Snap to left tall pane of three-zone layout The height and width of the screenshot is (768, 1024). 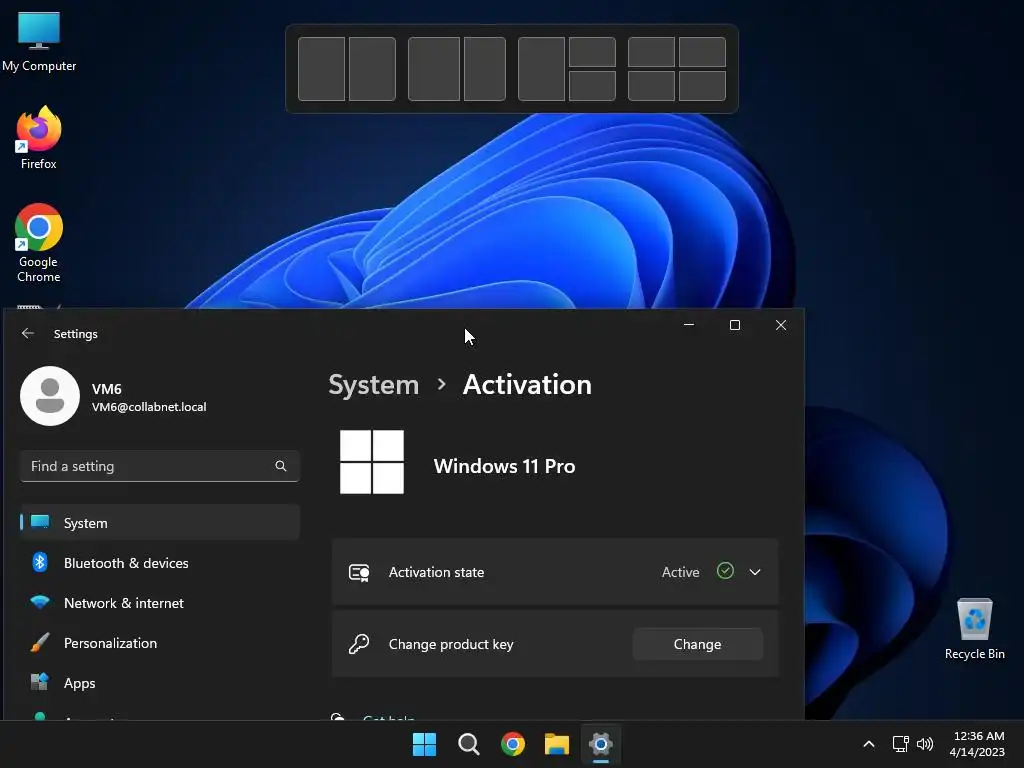pyautogui.click(x=541, y=69)
